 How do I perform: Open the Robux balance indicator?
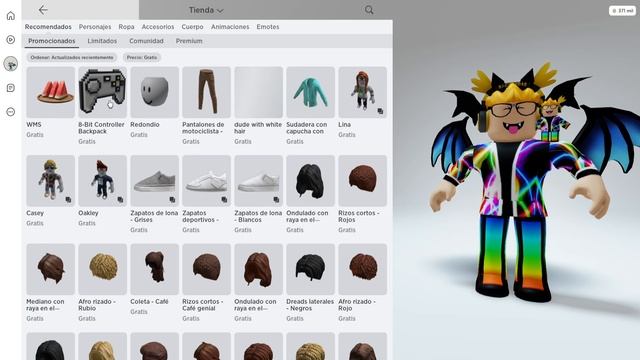622,11
